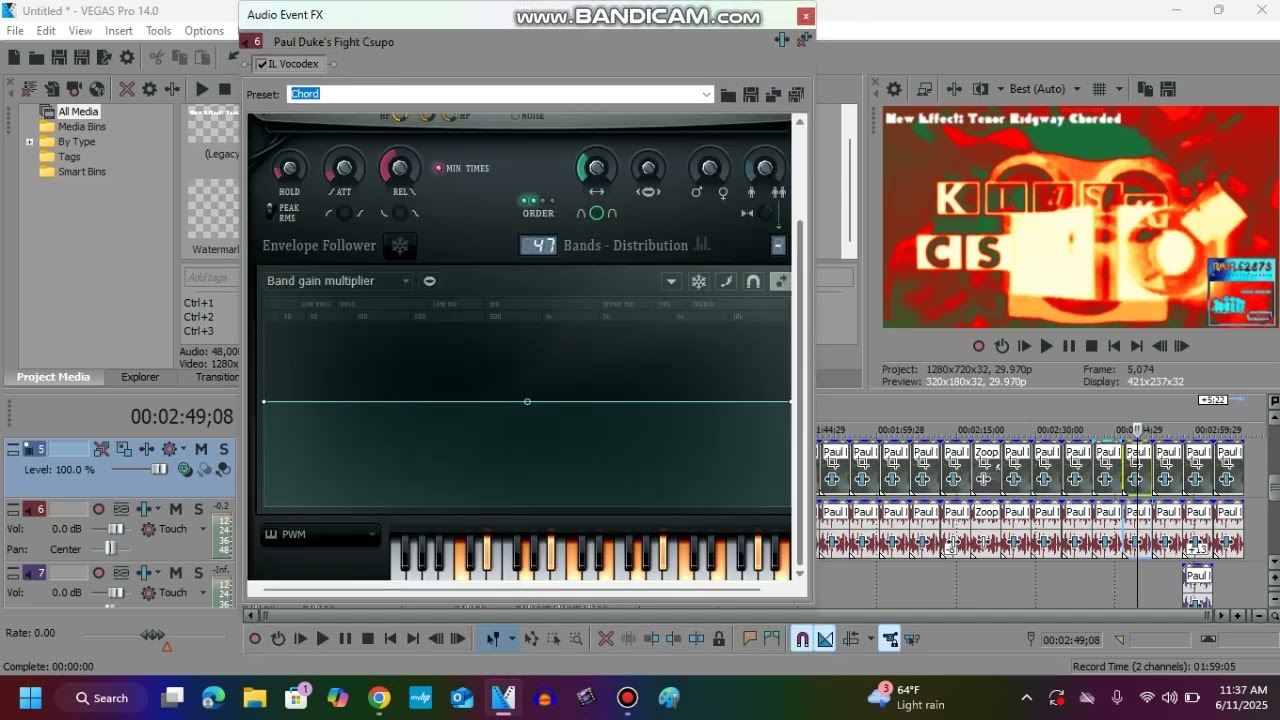Click Stop on the main timeline transport

(x=367, y=639)
